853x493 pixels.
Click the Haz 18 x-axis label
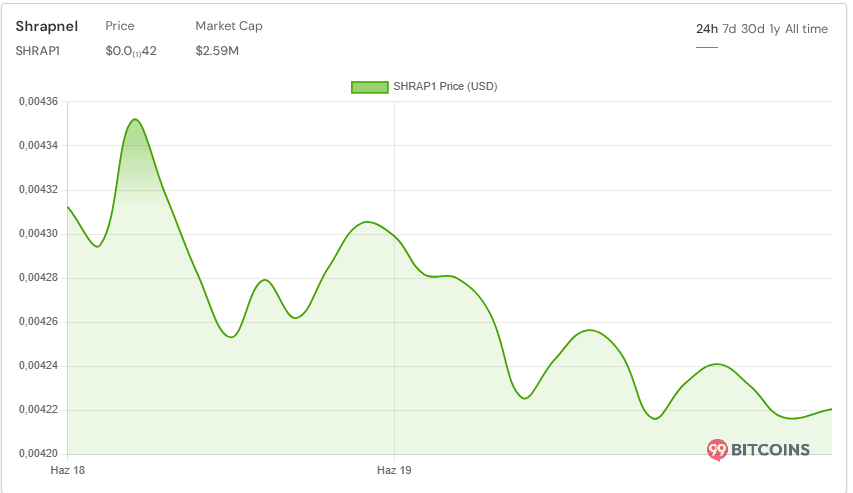pos(67,470)
